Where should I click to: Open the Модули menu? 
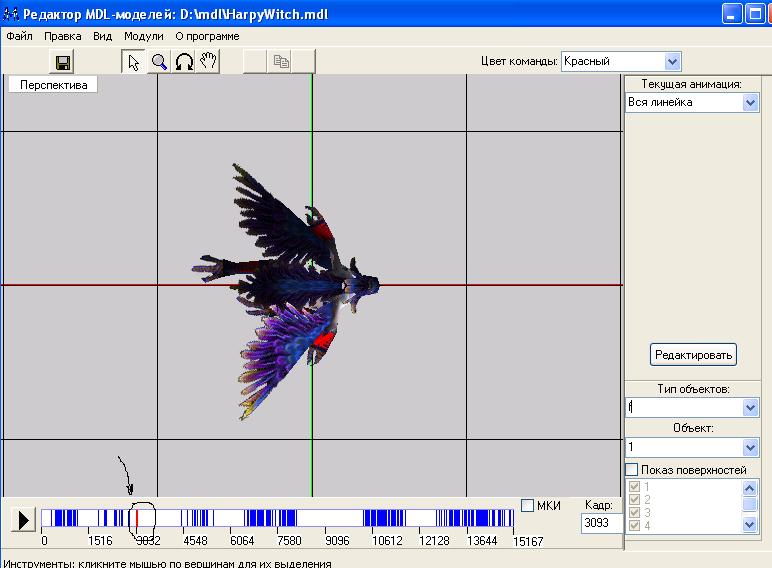[x=143, y=36]
